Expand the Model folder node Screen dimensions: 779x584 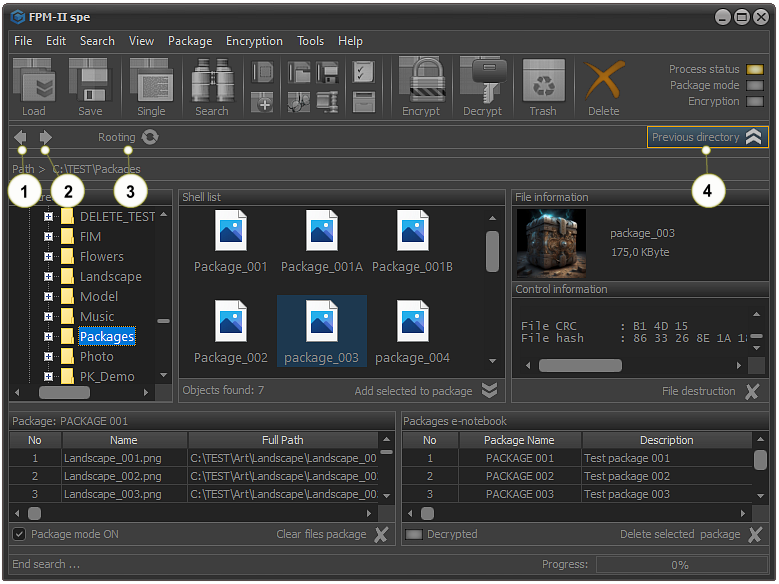48,297
